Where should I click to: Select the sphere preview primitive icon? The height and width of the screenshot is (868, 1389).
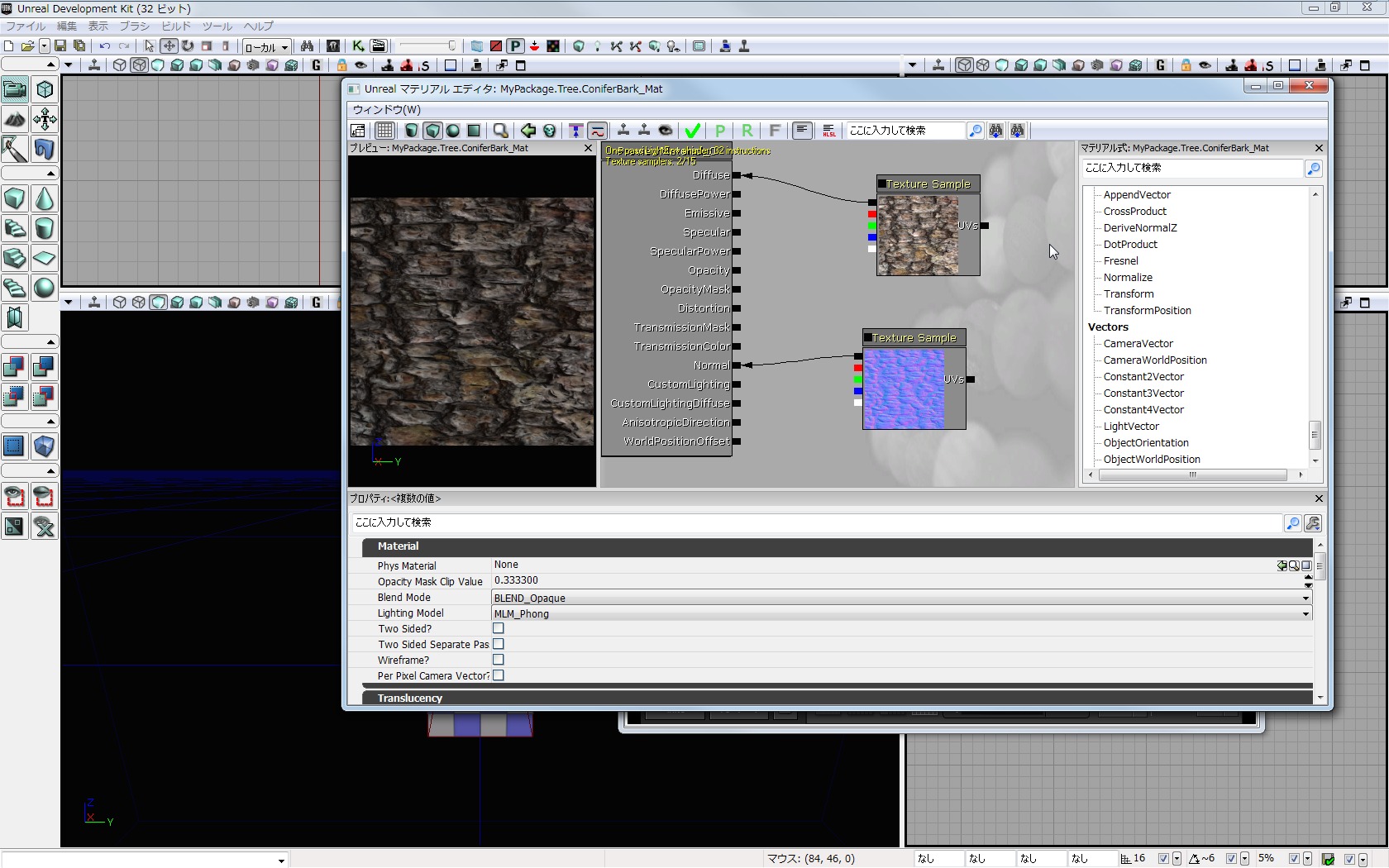click(453, 131)
